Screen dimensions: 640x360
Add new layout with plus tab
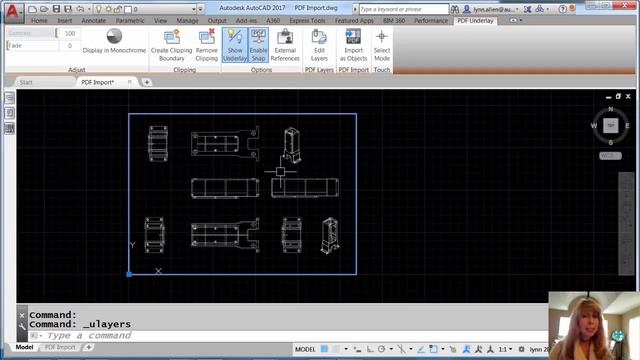pos(89,347)
